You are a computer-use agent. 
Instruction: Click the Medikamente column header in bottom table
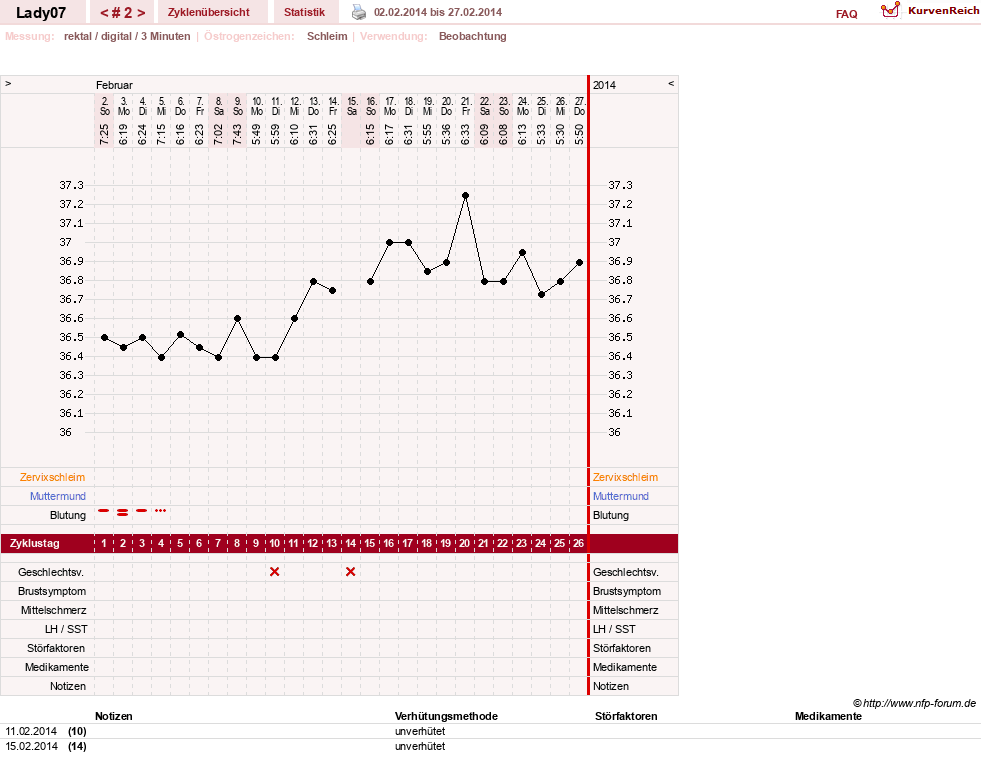pyautogui.click(x=828, y=716)
